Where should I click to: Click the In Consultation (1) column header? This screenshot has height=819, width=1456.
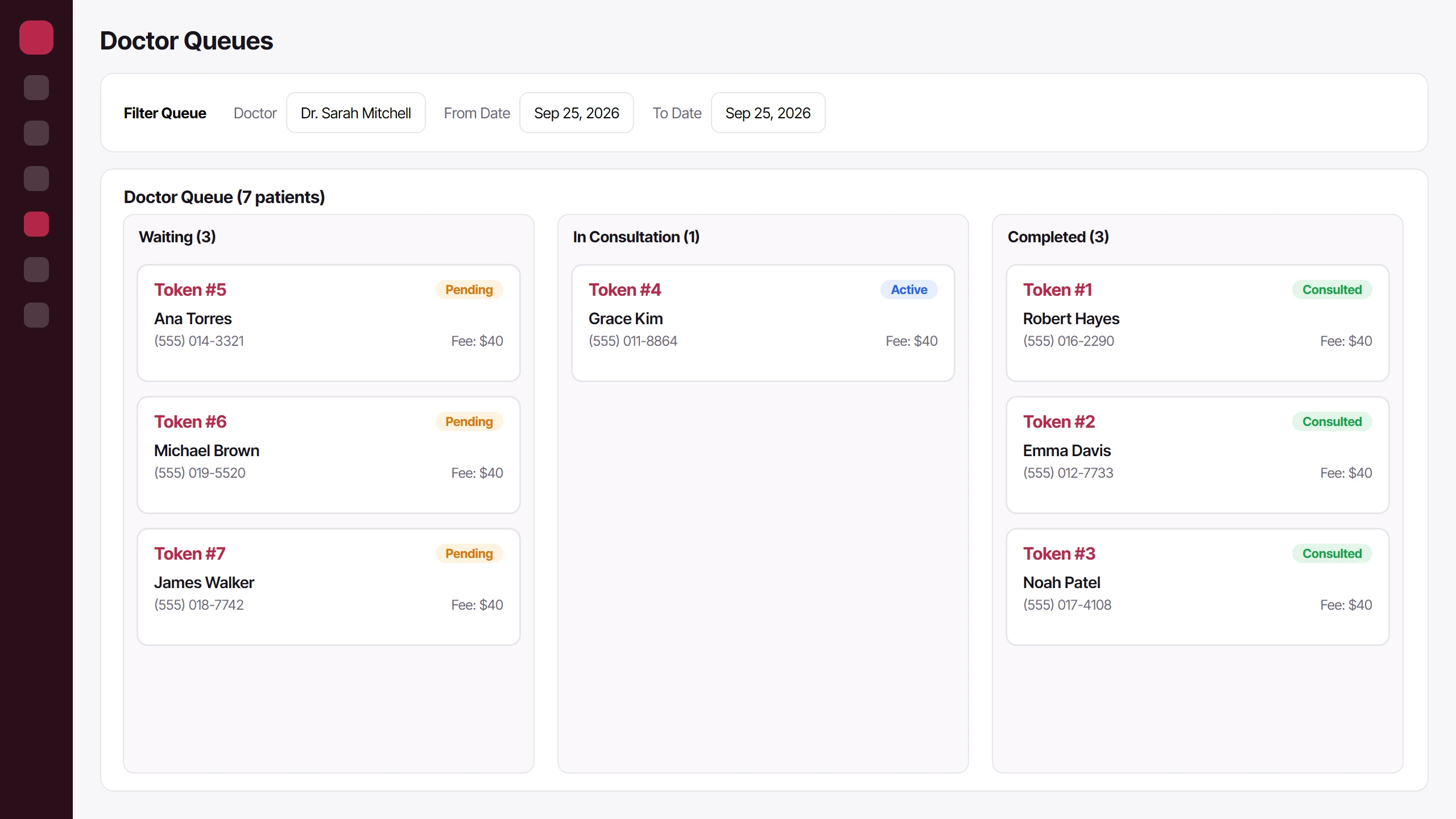click(x=636, y=237)
